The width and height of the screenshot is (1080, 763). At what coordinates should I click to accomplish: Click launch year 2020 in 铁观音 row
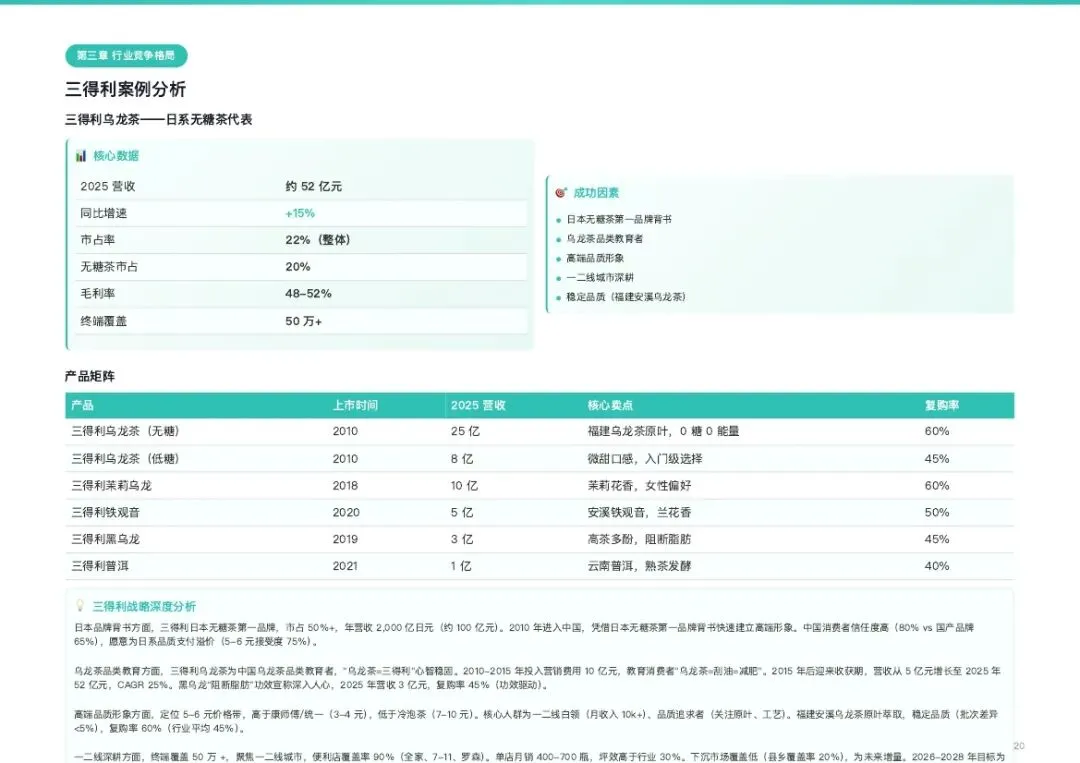point(346,513)
